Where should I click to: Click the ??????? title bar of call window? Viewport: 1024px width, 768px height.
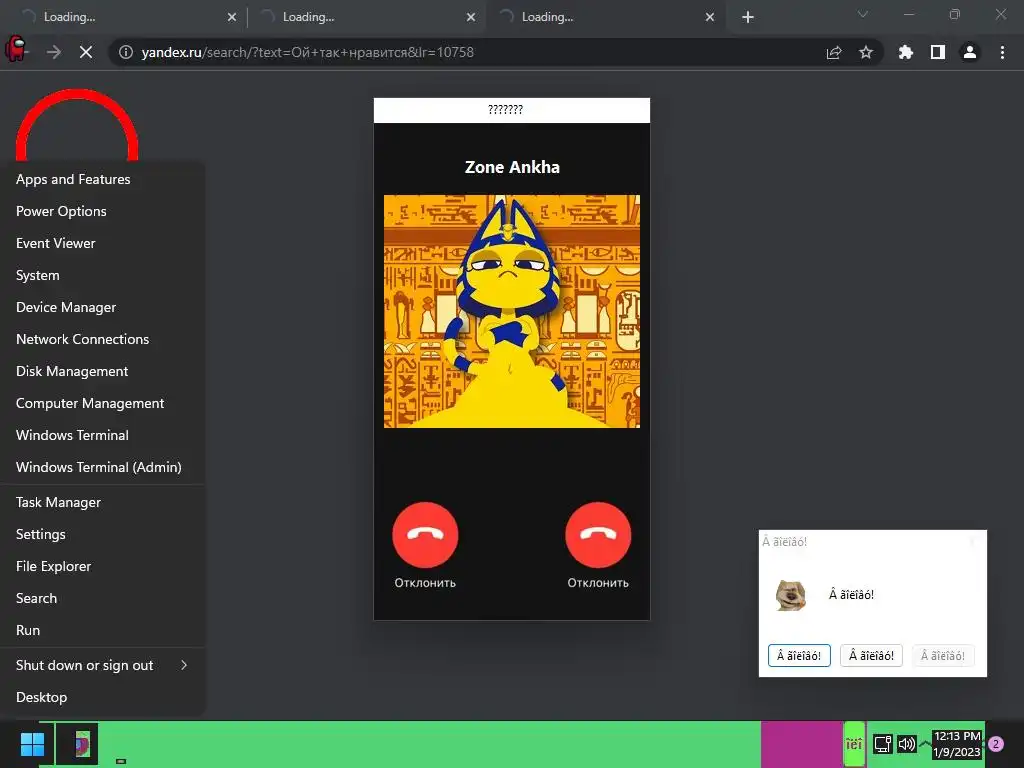click(512, 110)
